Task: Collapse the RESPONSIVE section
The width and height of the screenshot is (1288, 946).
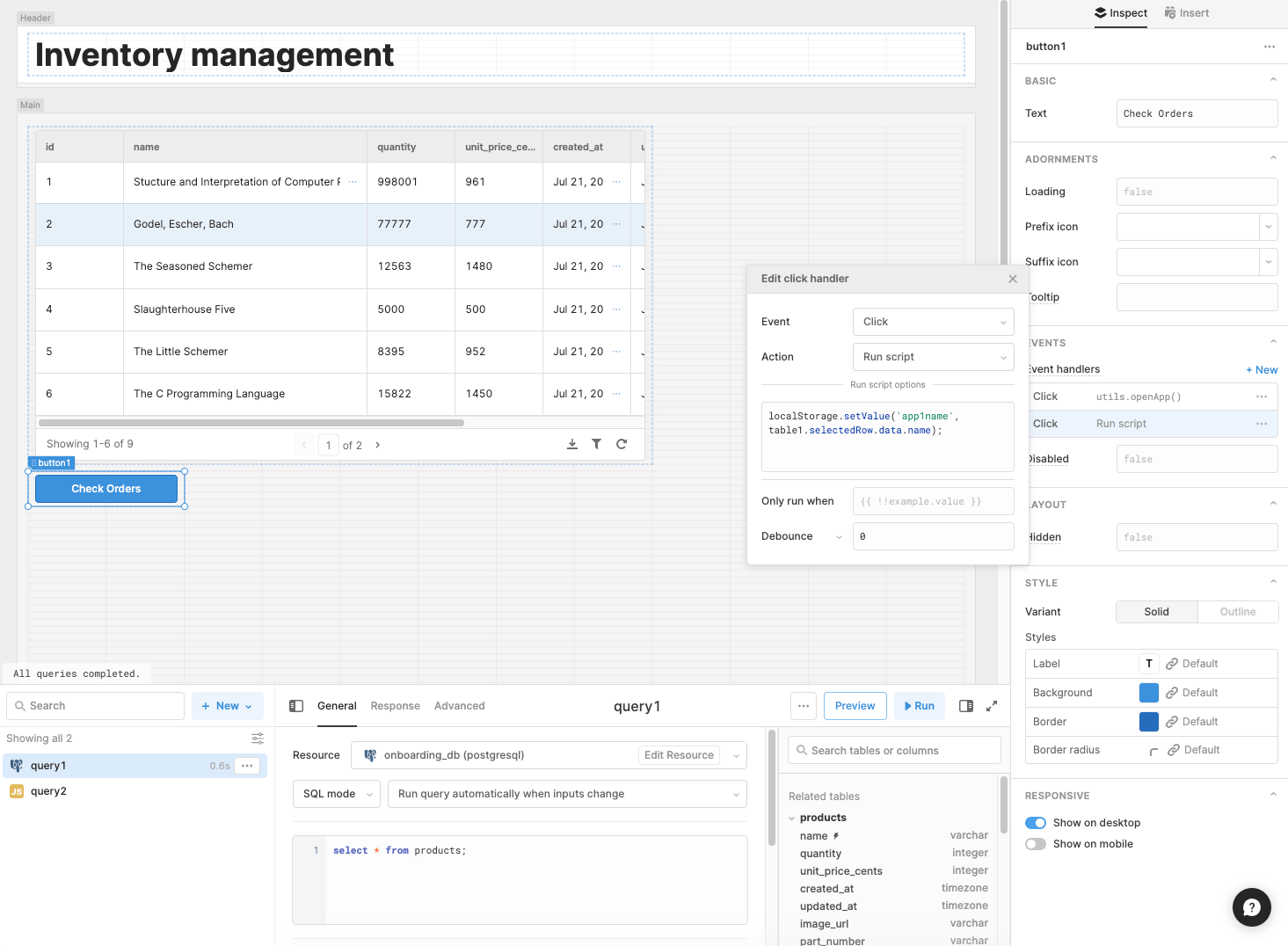Action: coord(1273,795)
